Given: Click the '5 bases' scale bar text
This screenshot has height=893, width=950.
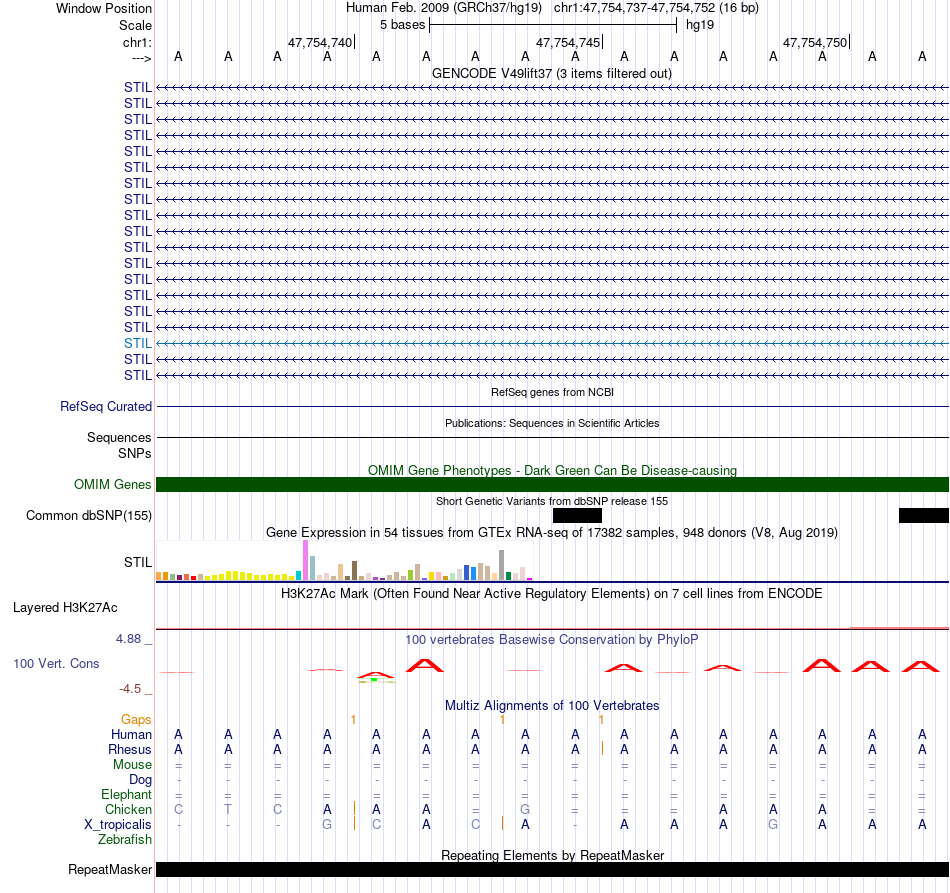Looking at the screenshot, I should [402, 25].
